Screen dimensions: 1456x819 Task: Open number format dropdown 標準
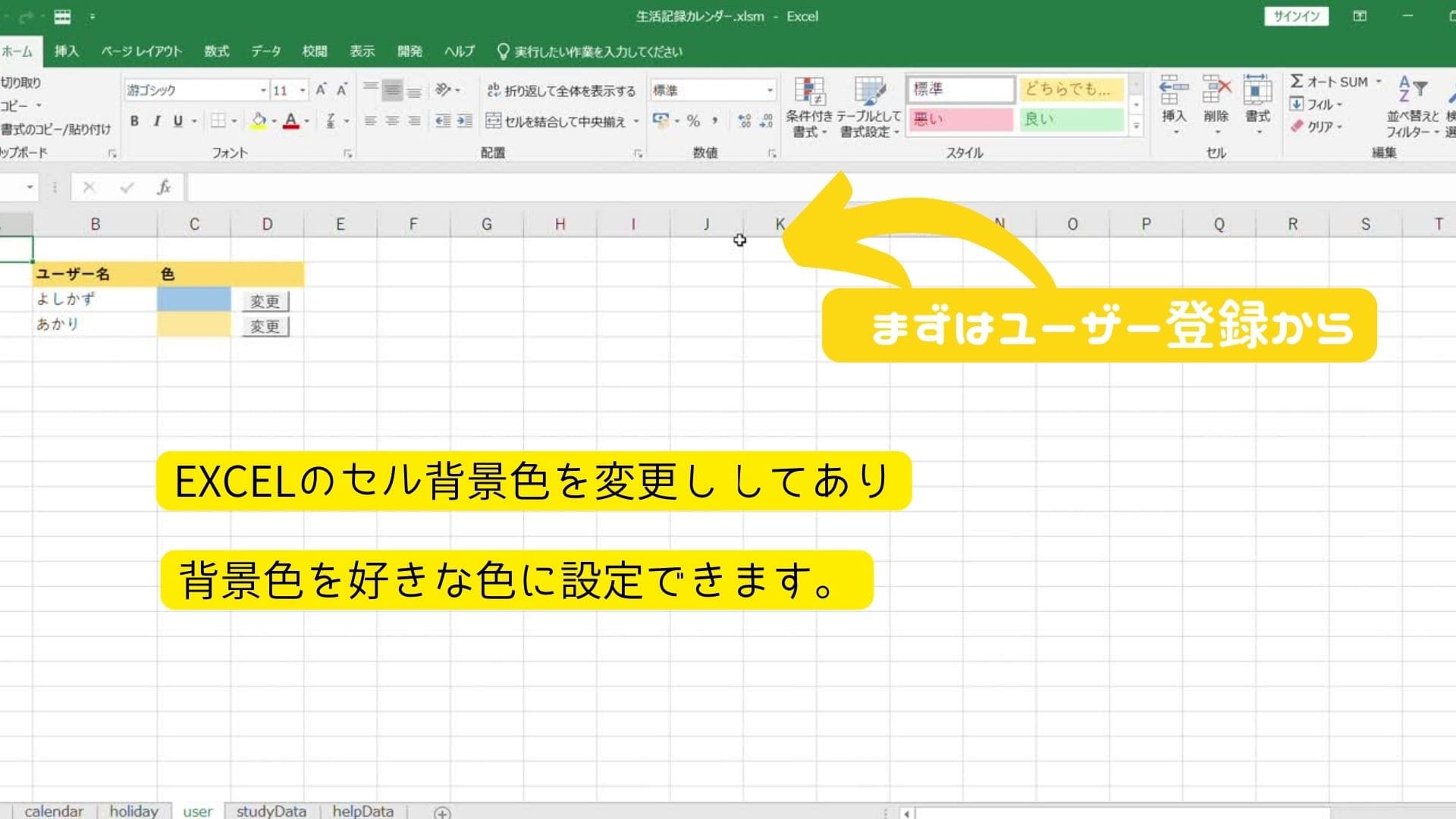coord(770,90)
